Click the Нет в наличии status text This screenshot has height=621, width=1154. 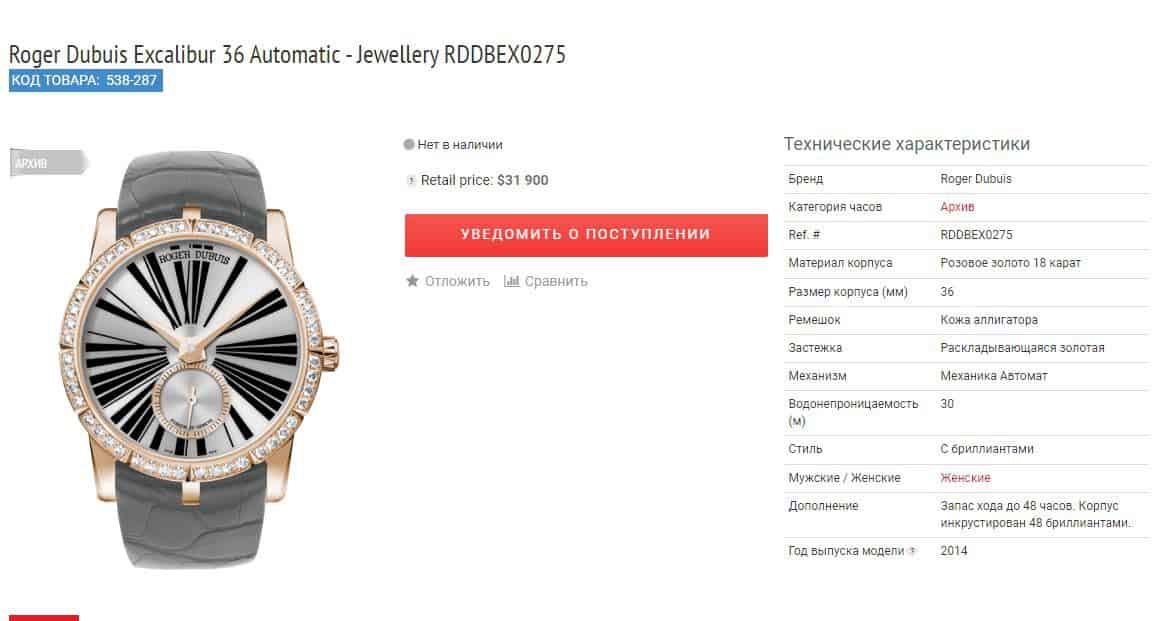[x=460, y=145]
